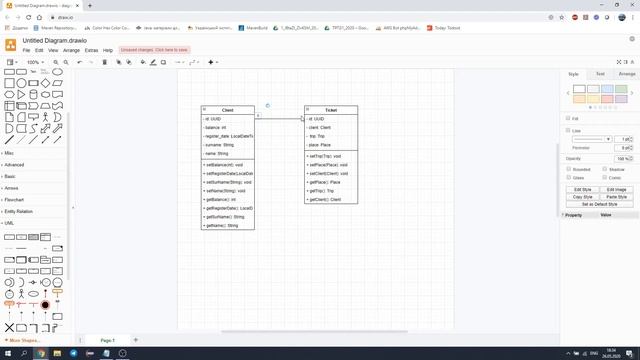This screenshot has height=360, width=640.
Task: Pick the UML actor shape in UML palette
Action: point(21,293)
